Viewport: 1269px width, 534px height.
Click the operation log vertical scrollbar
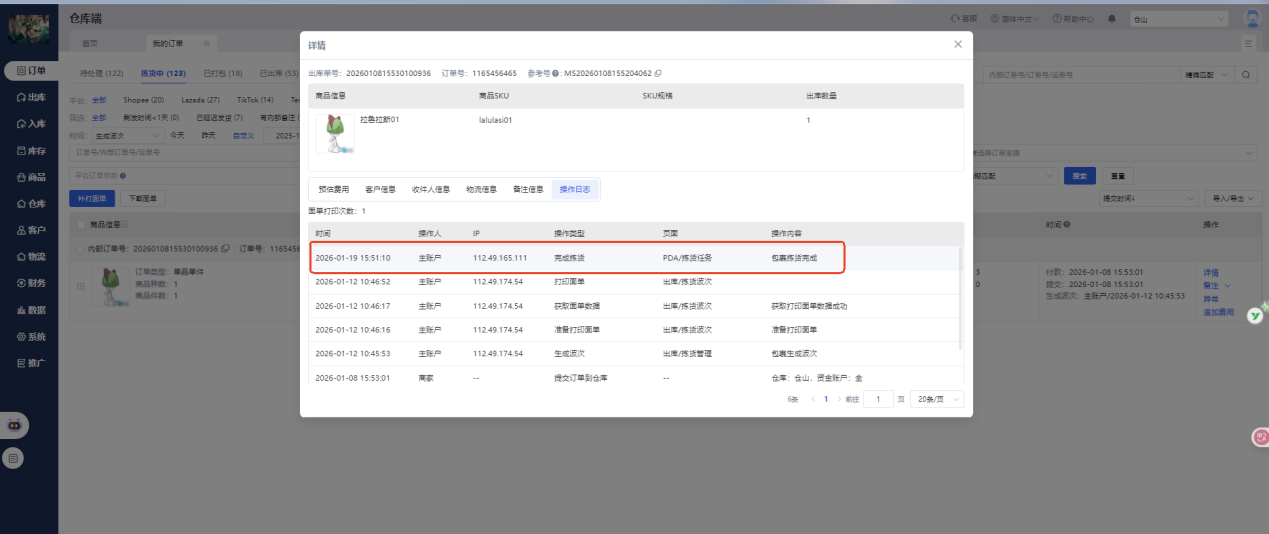point(962,300)
